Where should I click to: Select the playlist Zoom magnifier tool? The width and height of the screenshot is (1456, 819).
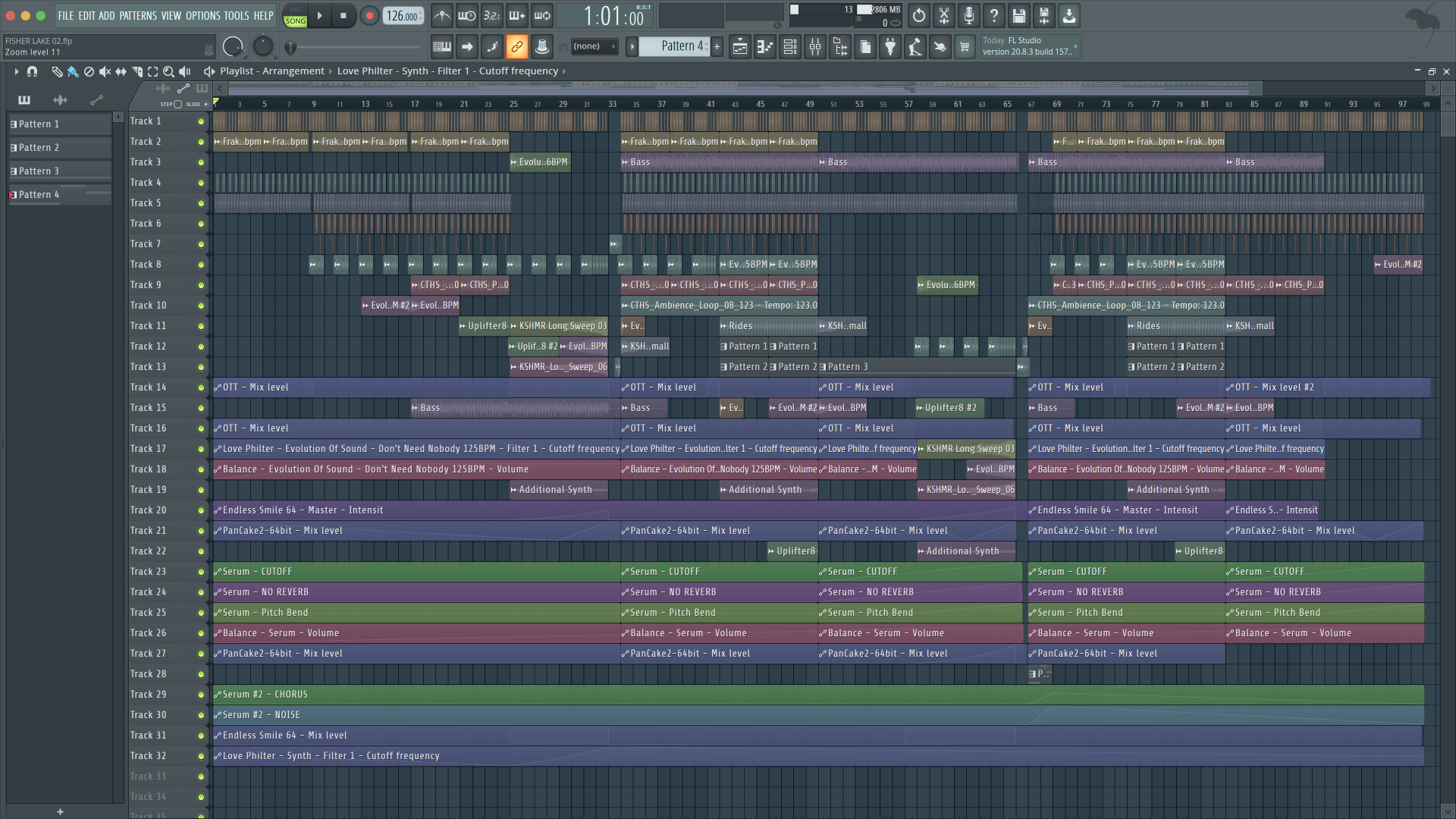[x=168, y=71]
